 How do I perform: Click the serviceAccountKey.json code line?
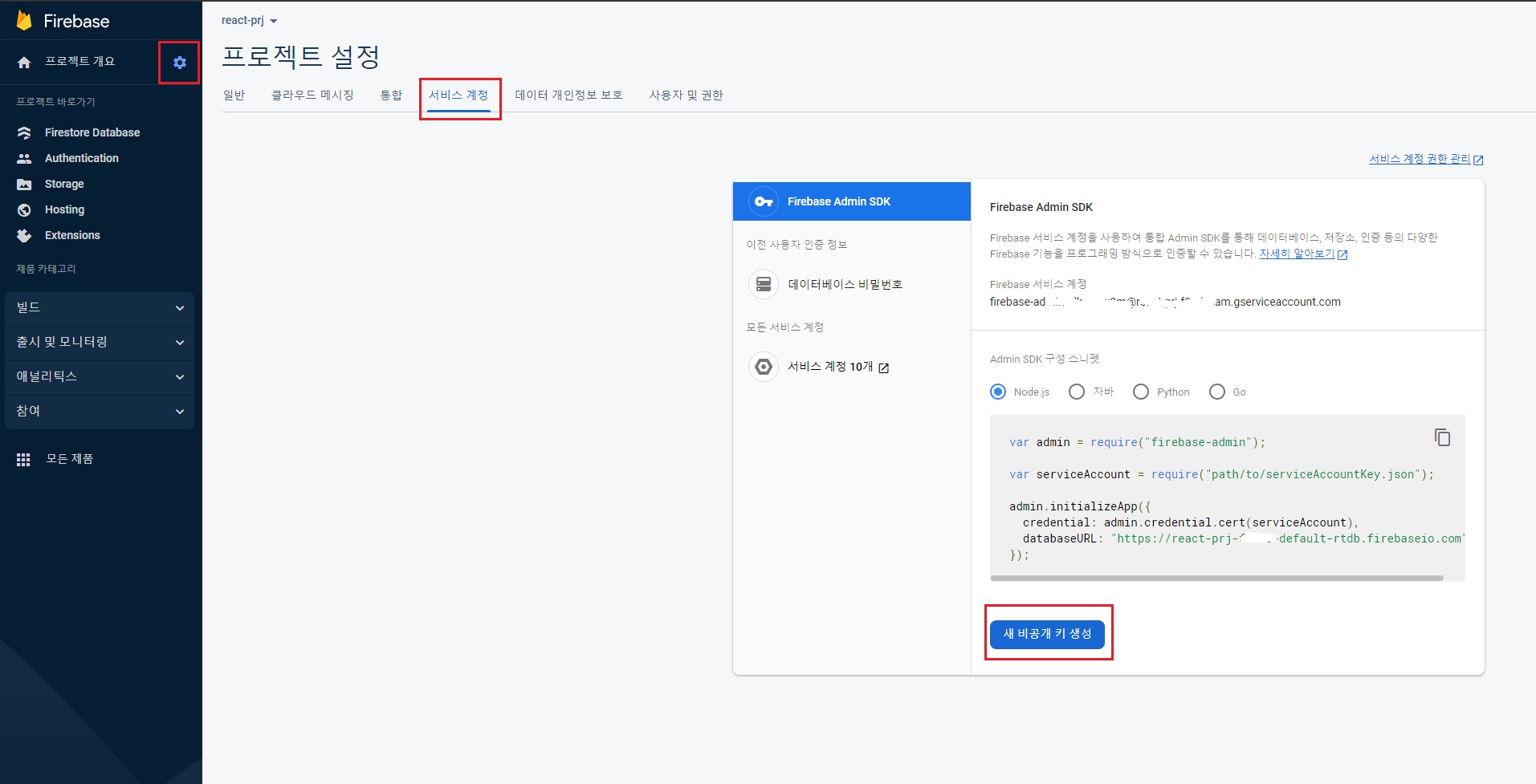click(1221, 474)
